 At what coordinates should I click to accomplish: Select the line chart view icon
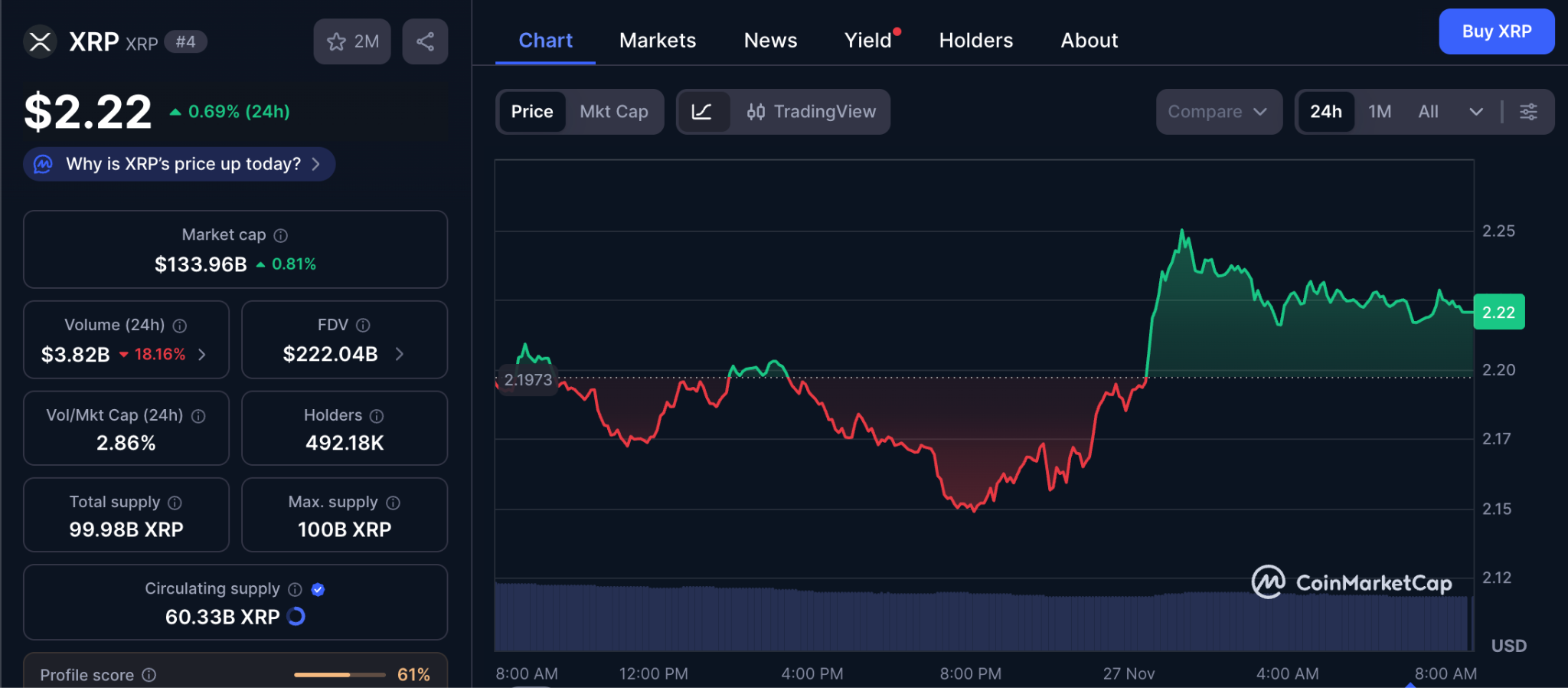(x=702, y=112)
